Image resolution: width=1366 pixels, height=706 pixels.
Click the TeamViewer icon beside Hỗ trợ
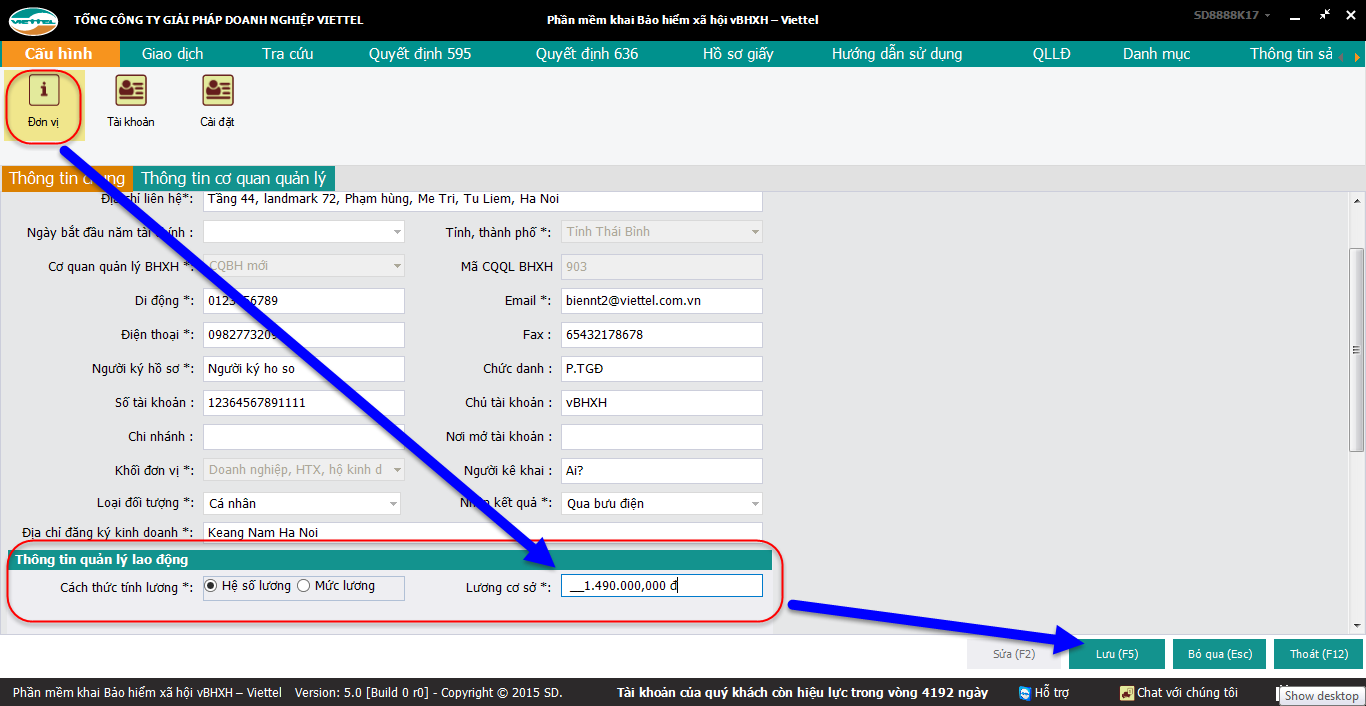1025,693
